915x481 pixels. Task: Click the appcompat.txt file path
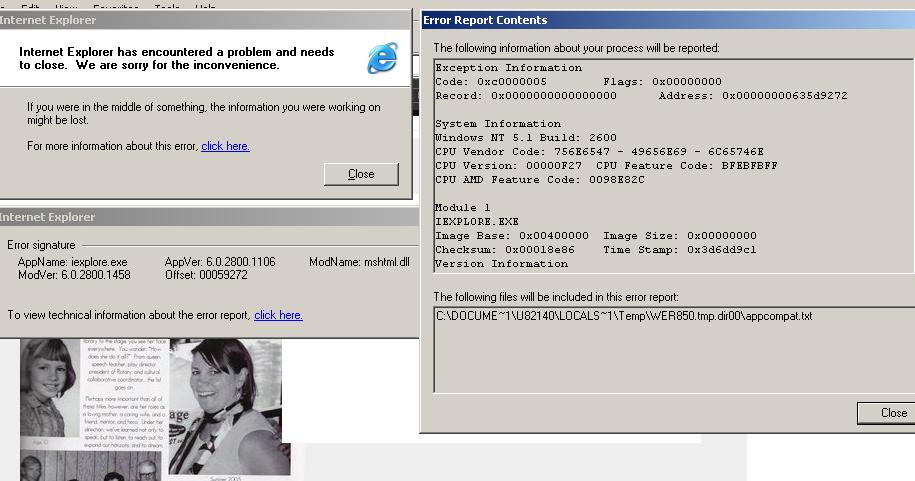coord(624,316)
